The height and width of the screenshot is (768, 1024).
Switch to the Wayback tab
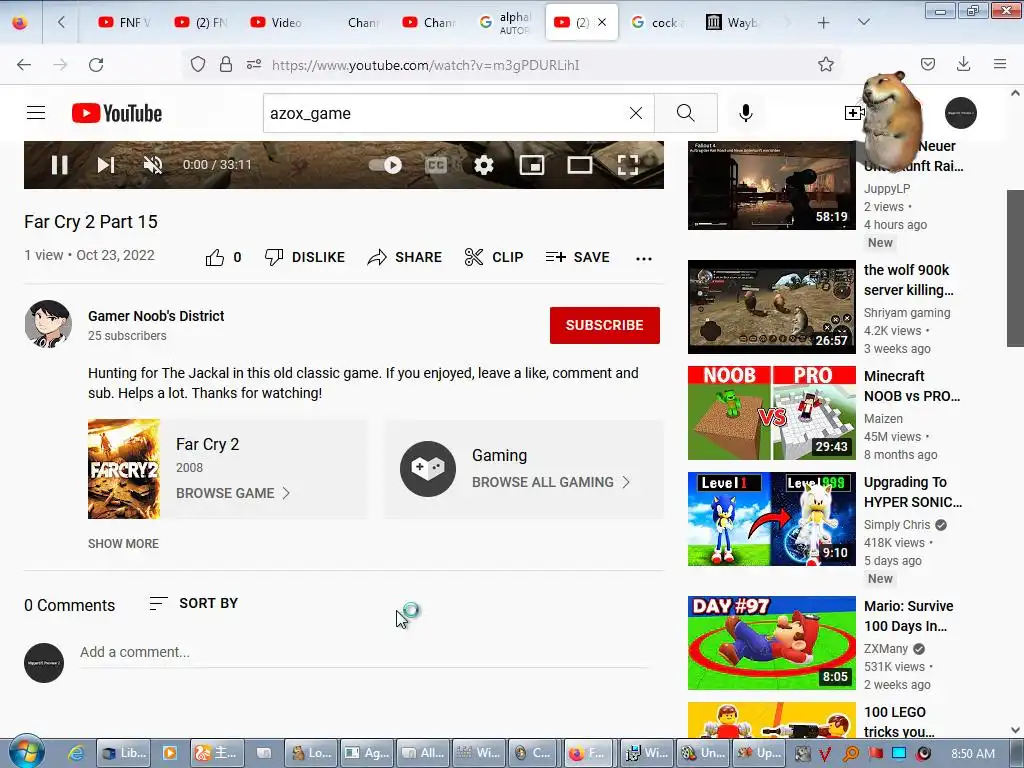[732, 22]
